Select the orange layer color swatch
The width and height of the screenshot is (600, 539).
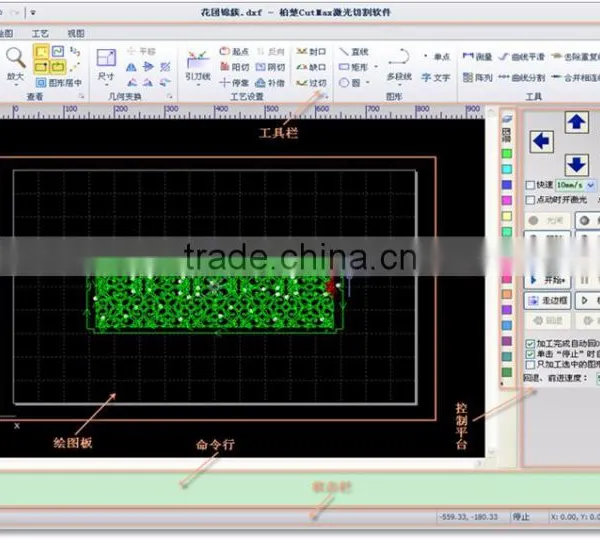click(x=507, y=294)
